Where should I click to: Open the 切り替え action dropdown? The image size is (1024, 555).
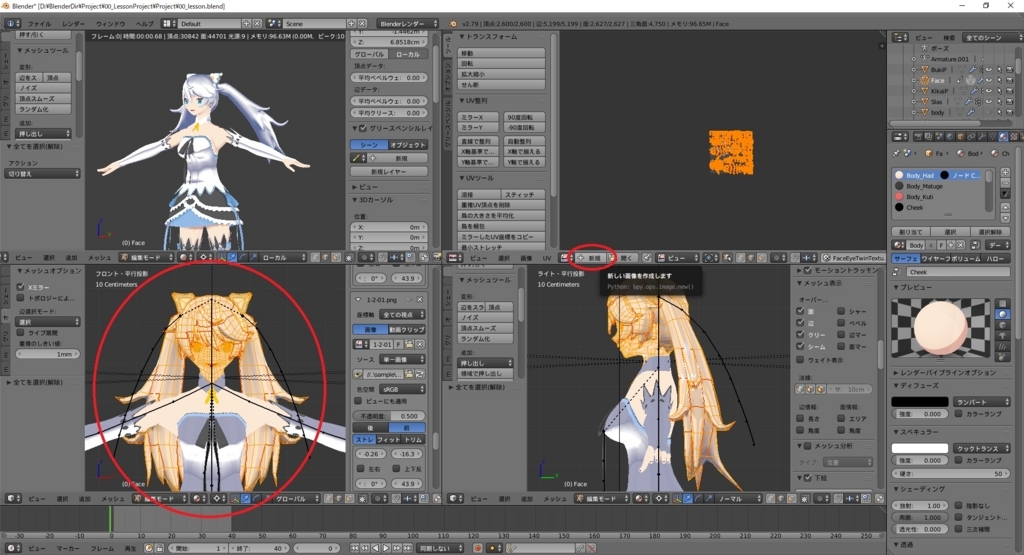pos(43,174)
